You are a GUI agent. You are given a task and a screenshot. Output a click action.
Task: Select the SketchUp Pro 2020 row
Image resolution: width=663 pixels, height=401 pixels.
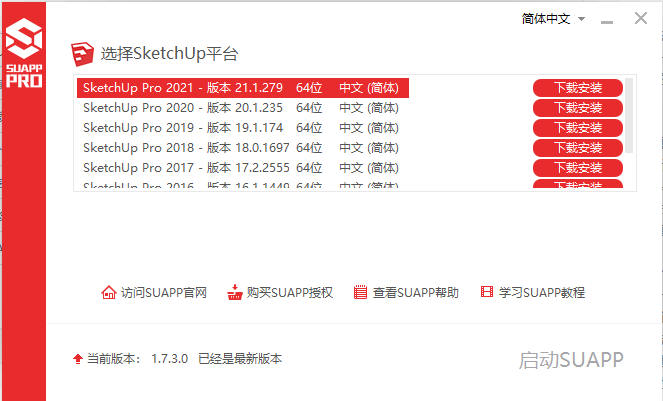click(242, 108)
